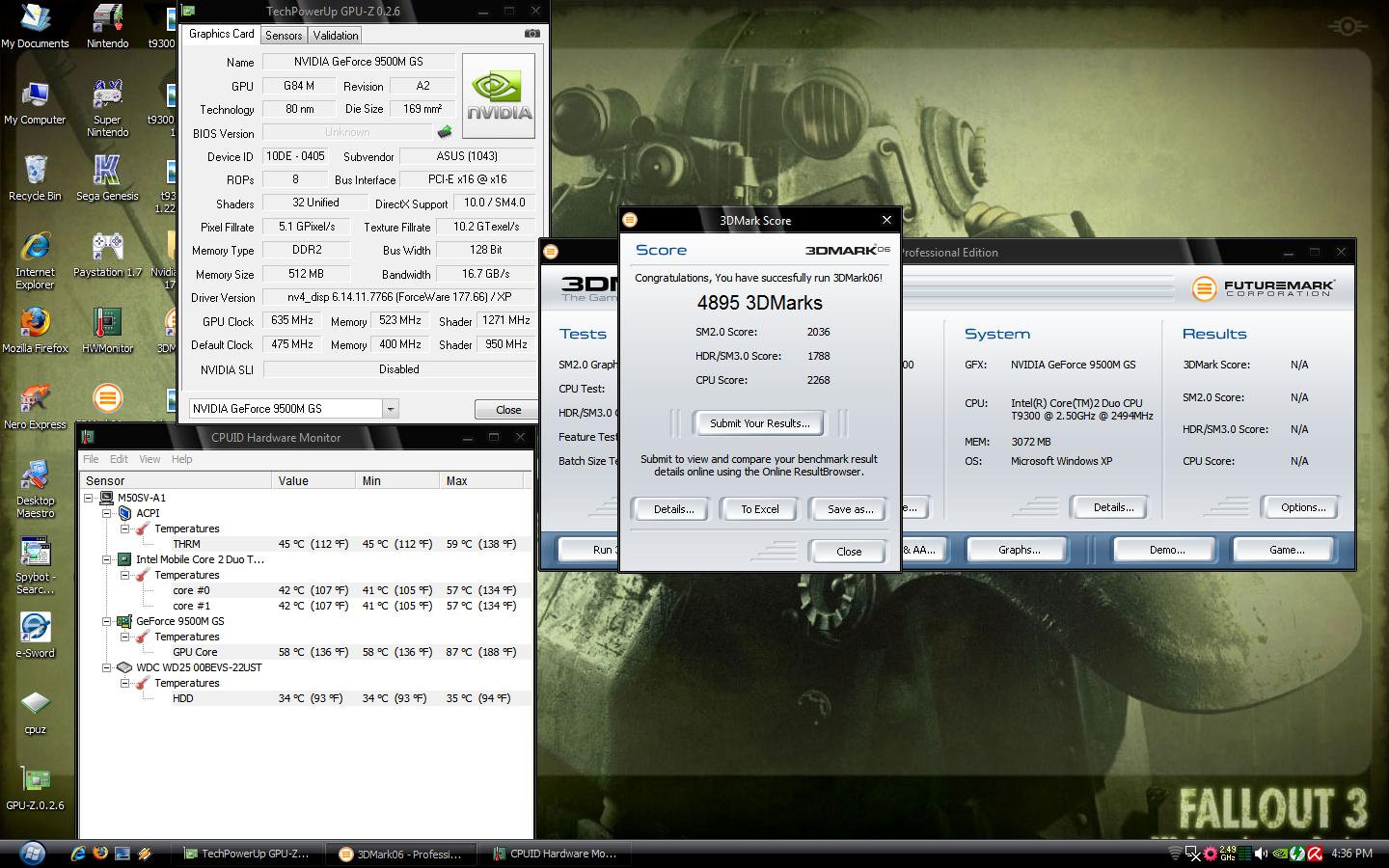This screenshot has width=1389, height=868.
Task: Collapse the M50SV-A1 tree node
Action: (x=89, y=498)
